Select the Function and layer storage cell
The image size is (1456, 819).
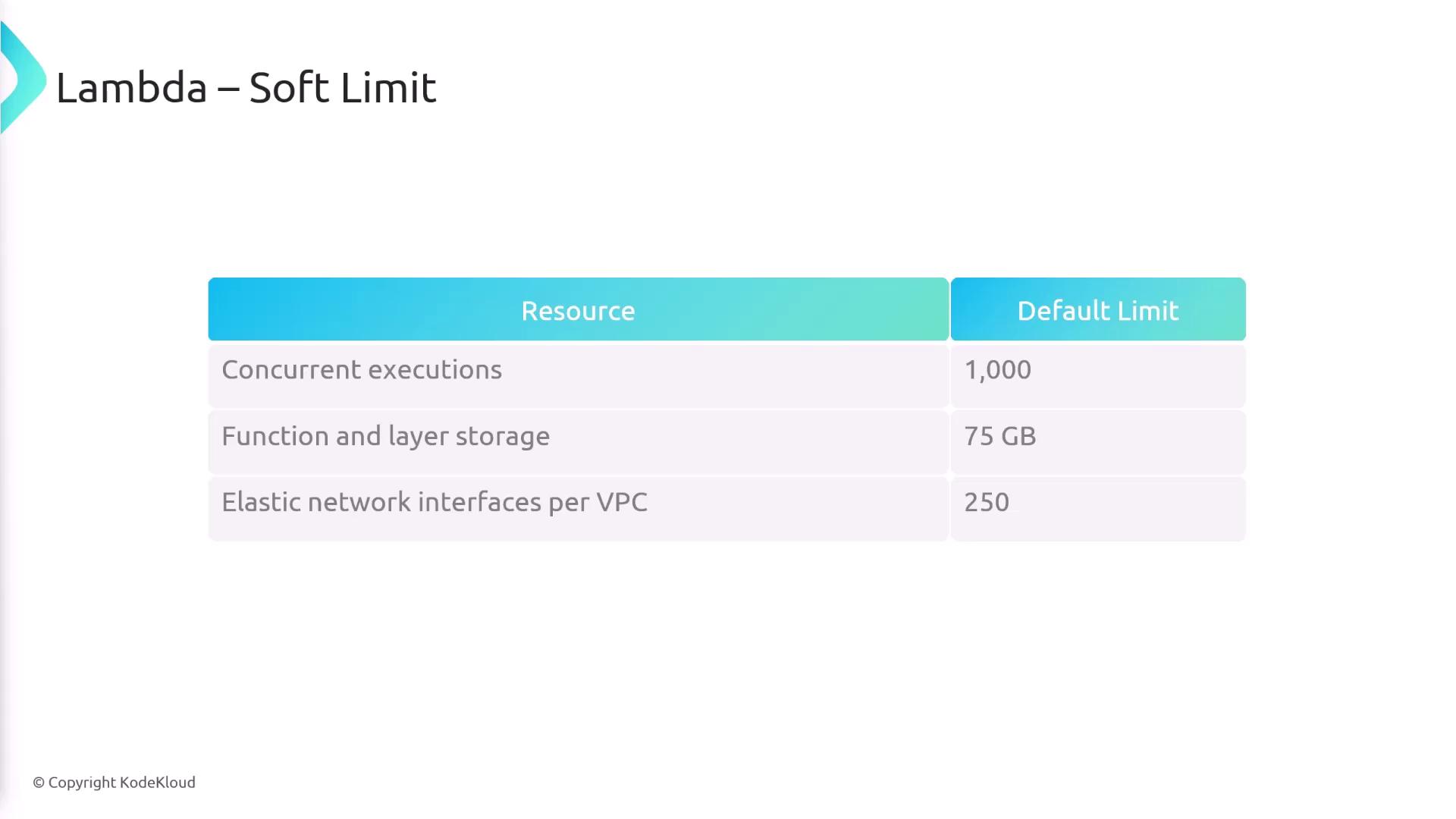tap(385, 436)
